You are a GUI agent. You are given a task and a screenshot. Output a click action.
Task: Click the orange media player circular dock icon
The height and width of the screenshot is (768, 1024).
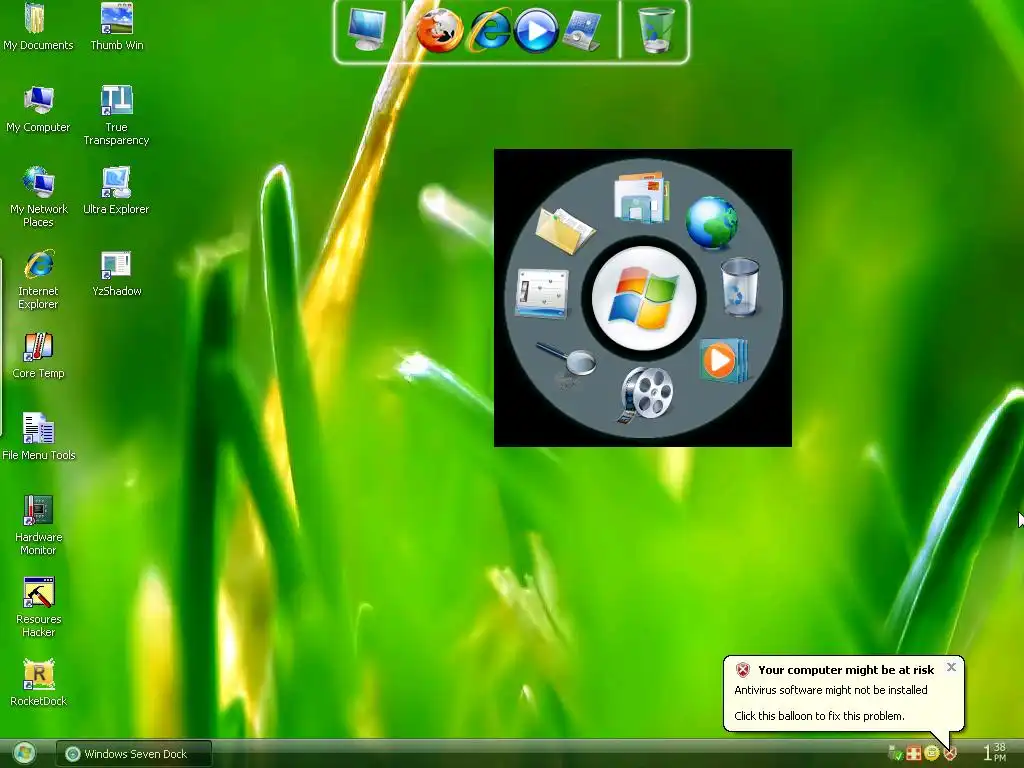723,360
